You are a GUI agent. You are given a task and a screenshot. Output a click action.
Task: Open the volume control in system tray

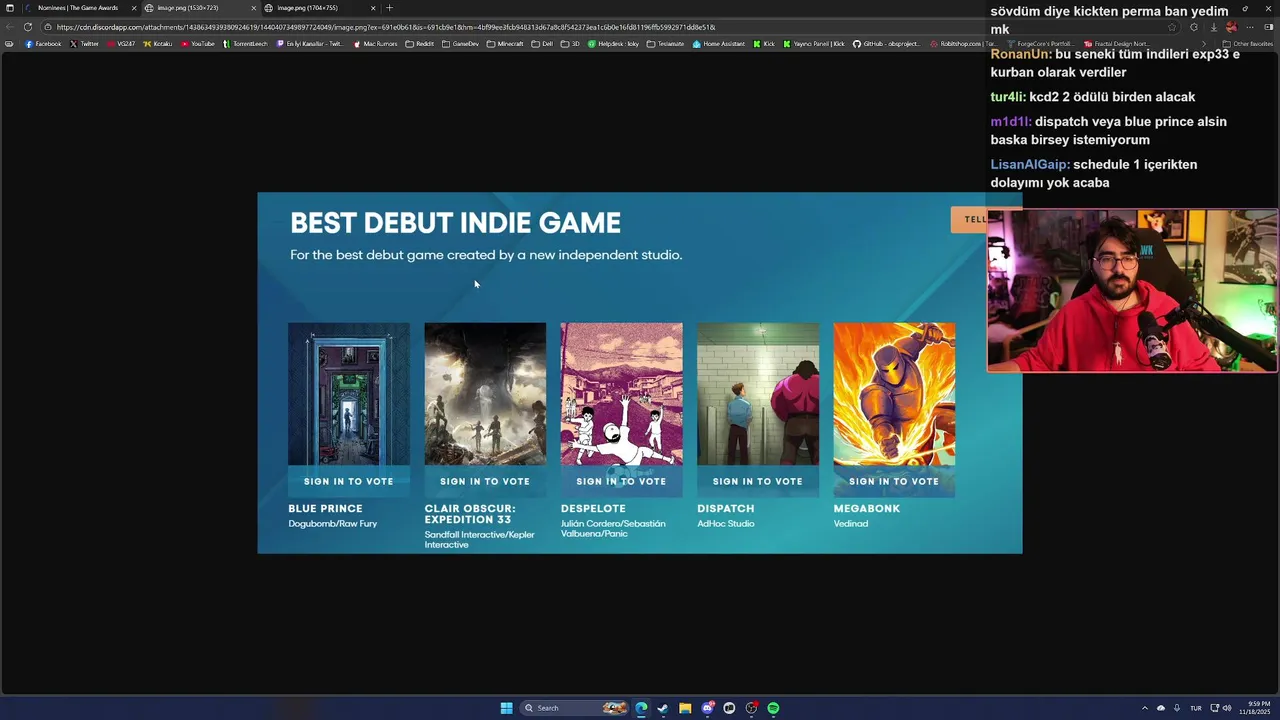pyautogui.click(x=1228, y=708)
